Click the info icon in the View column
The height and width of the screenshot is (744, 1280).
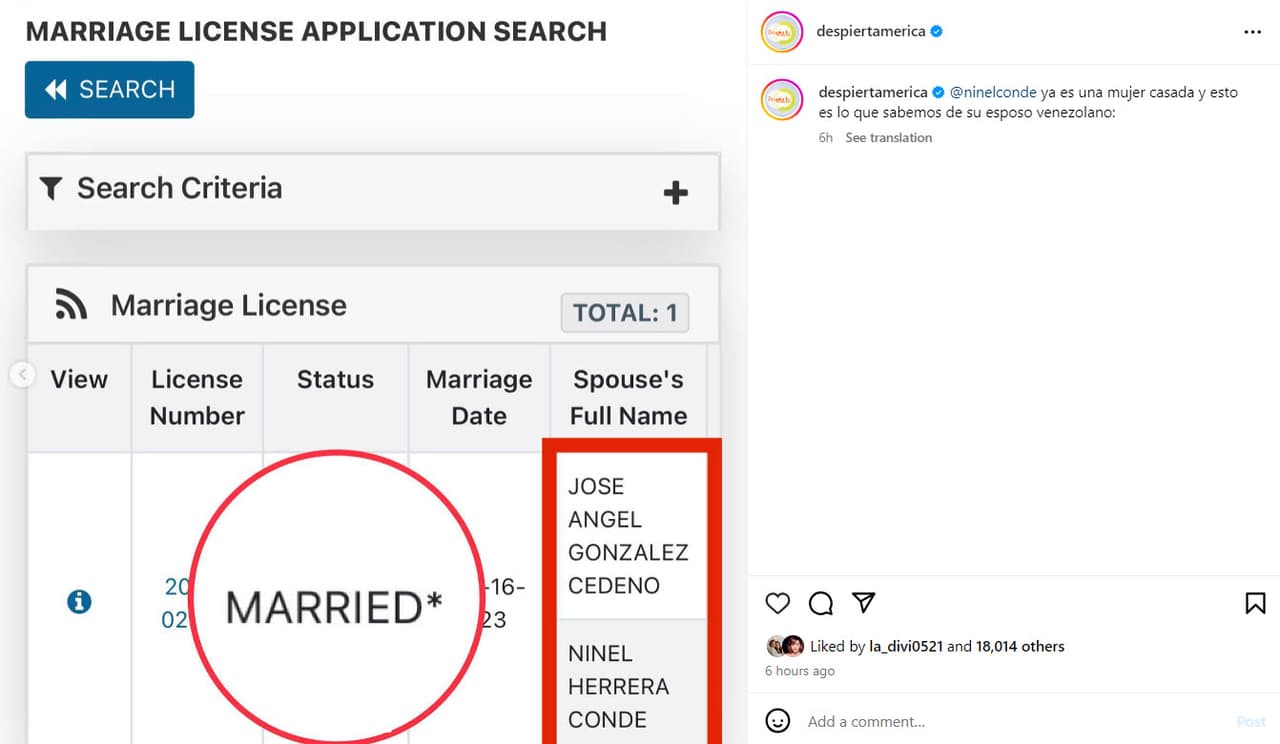(x=79, y=602)
